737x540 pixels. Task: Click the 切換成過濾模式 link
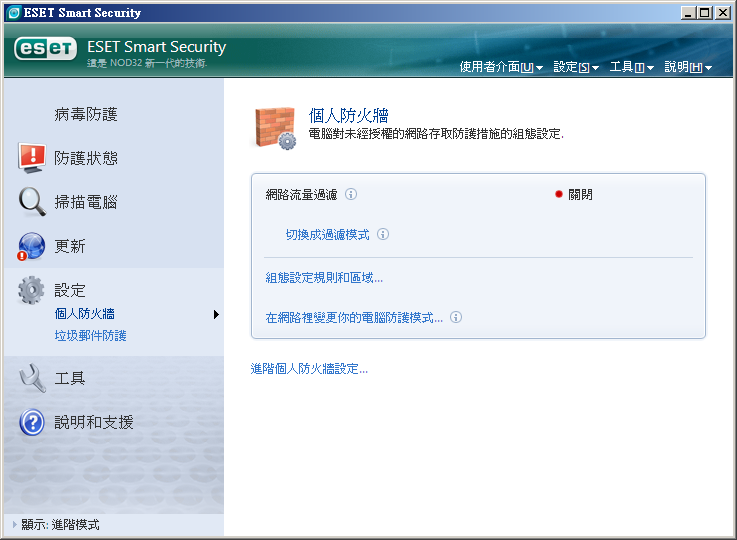327,235
